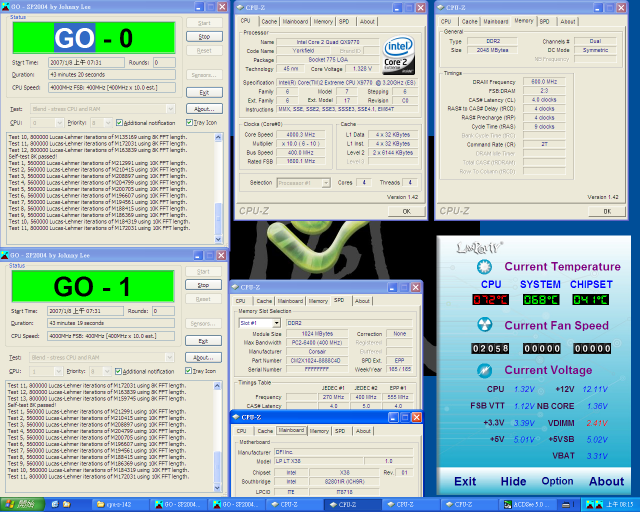640x512 pixels.
Task: Click the red VDIMM 2.41V value
Action: coord(597,423)
